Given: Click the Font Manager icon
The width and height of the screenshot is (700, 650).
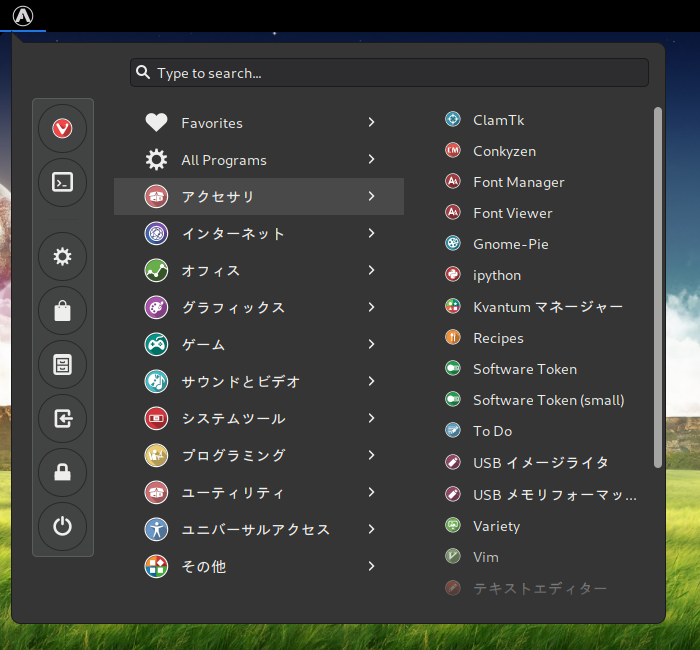Looking at the screenshot, I should click(453, 181).
